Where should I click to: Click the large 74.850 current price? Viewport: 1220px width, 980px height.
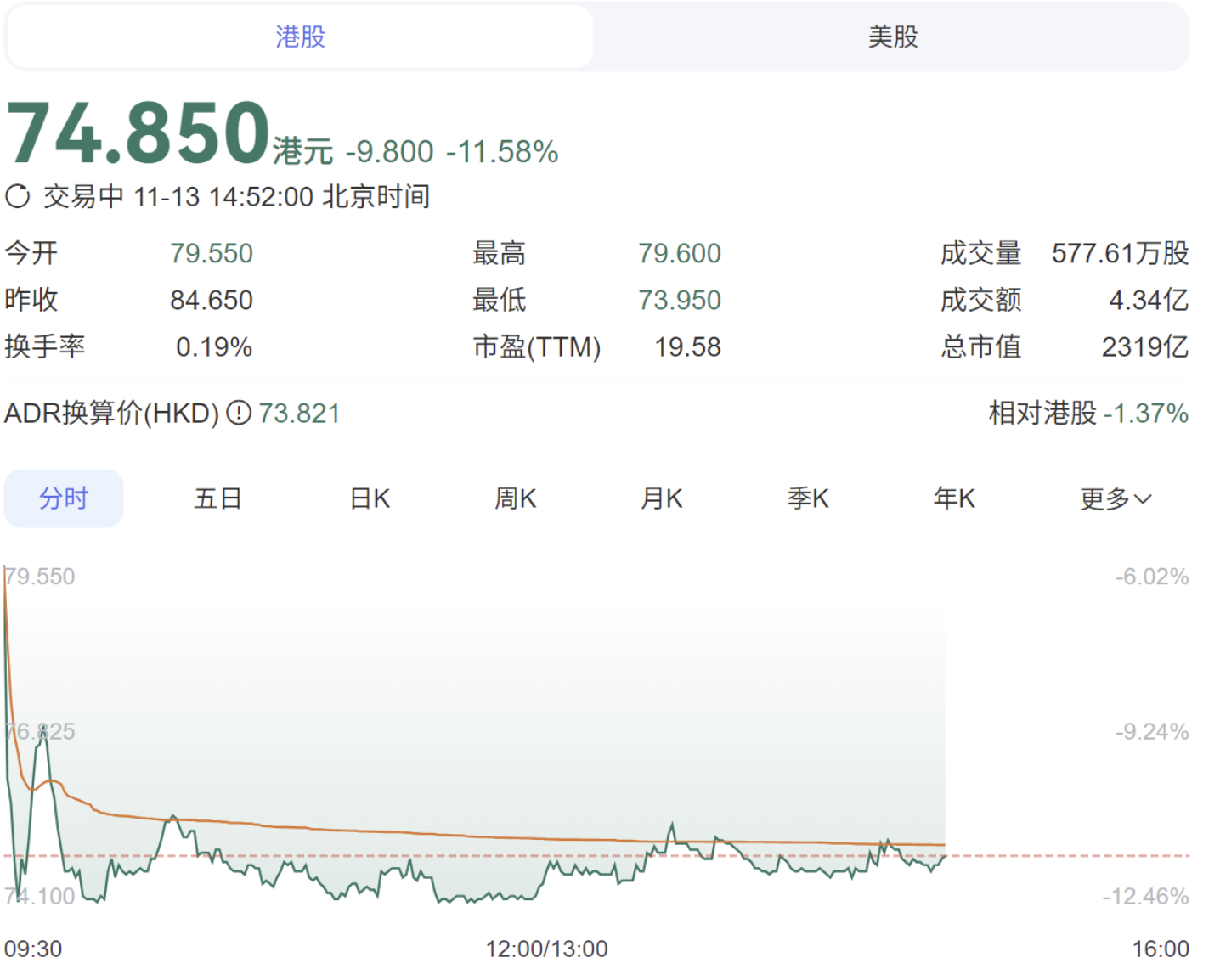click(138, 133)
